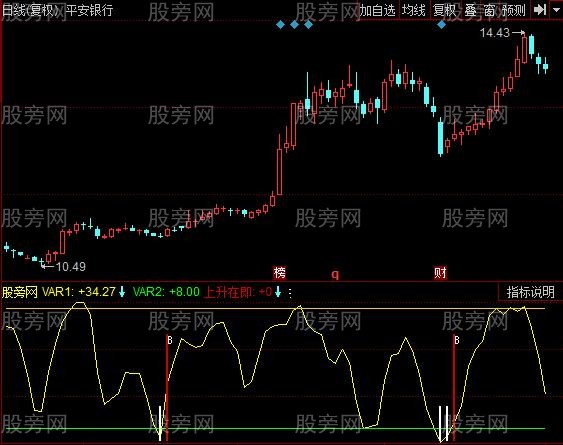563x445 pixels.
Task: Click the yellow upper threshold line in indicator
Action: pyautogui.click(x=275, y=308)
